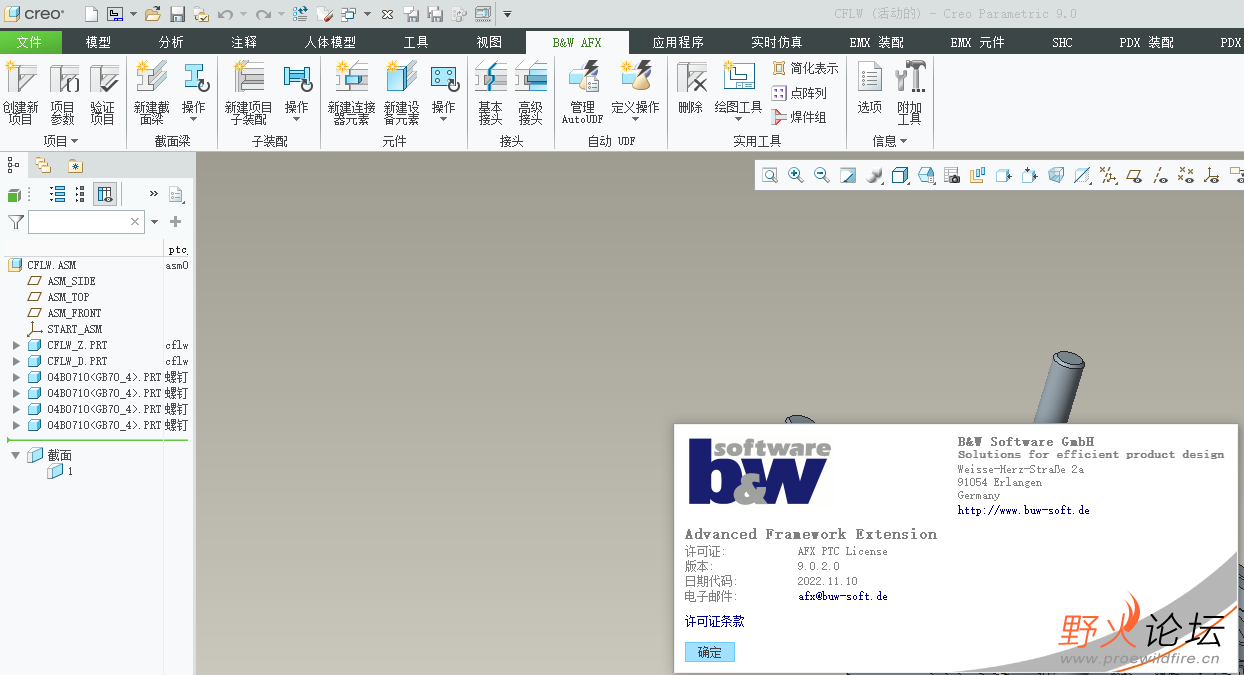Switch to the 模型 ribbon tab
This screenshot has height=675, width=1244.
click(x=98, y=42)
